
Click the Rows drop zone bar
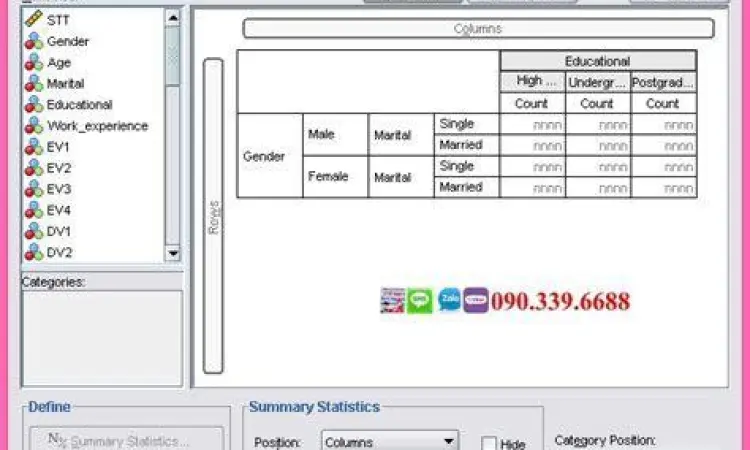point(213,216)
